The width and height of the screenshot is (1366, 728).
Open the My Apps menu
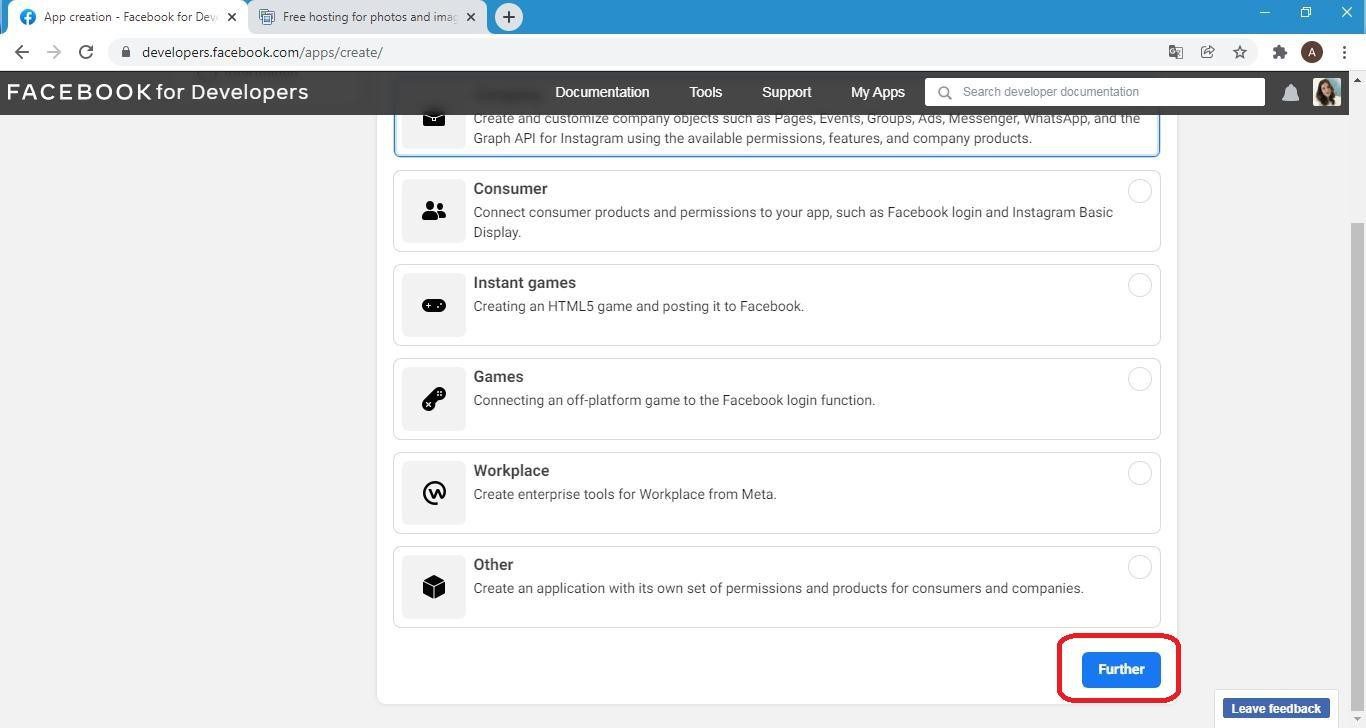pyautogui.click(x=878, y=92)
